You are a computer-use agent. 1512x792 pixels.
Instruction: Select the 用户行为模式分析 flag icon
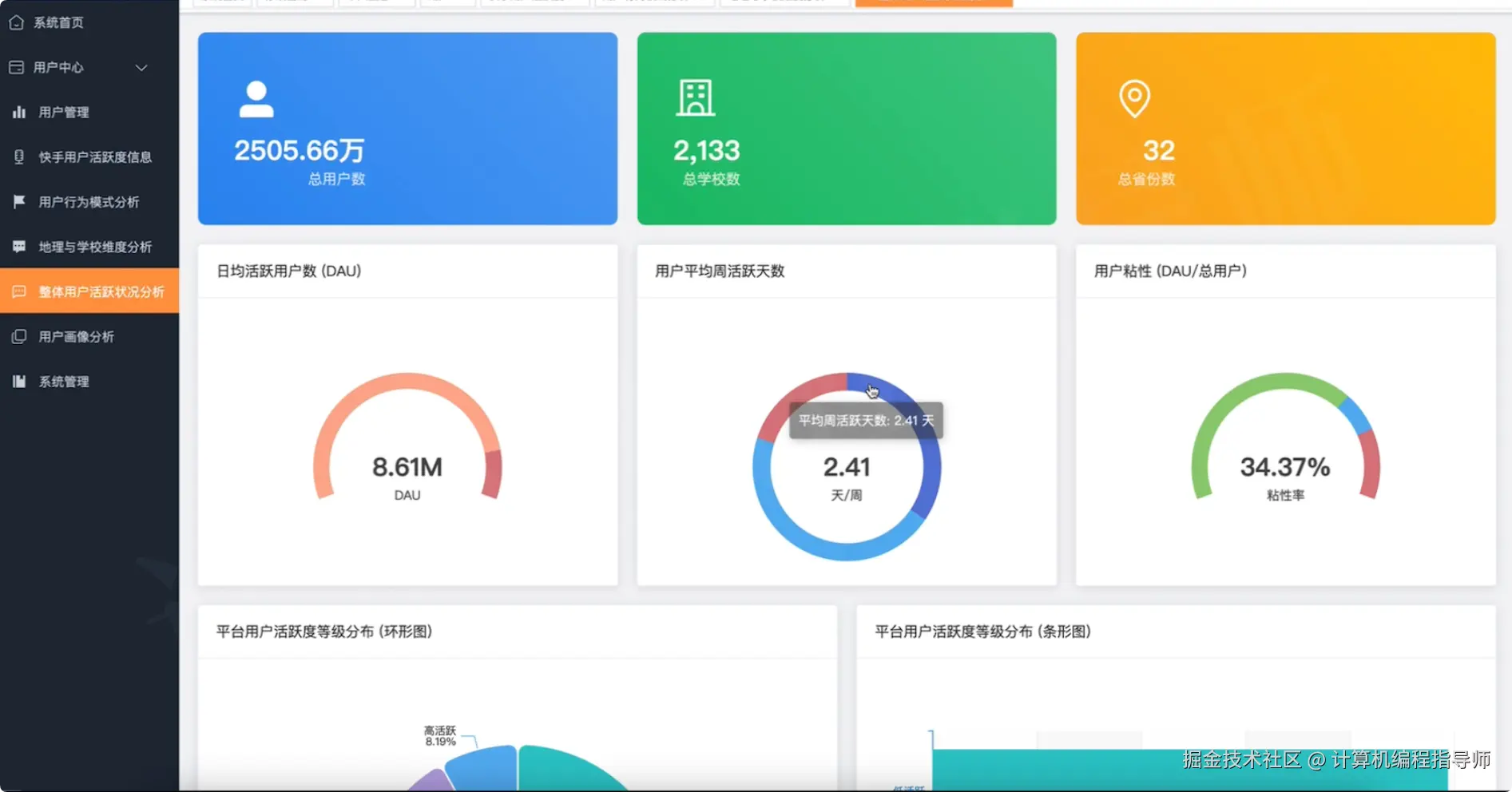tap(18, 201)
